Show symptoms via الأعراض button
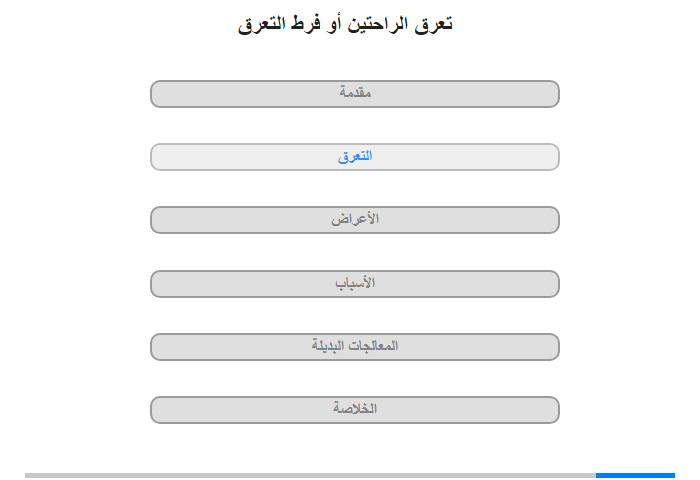 click(x=354, y=220)
